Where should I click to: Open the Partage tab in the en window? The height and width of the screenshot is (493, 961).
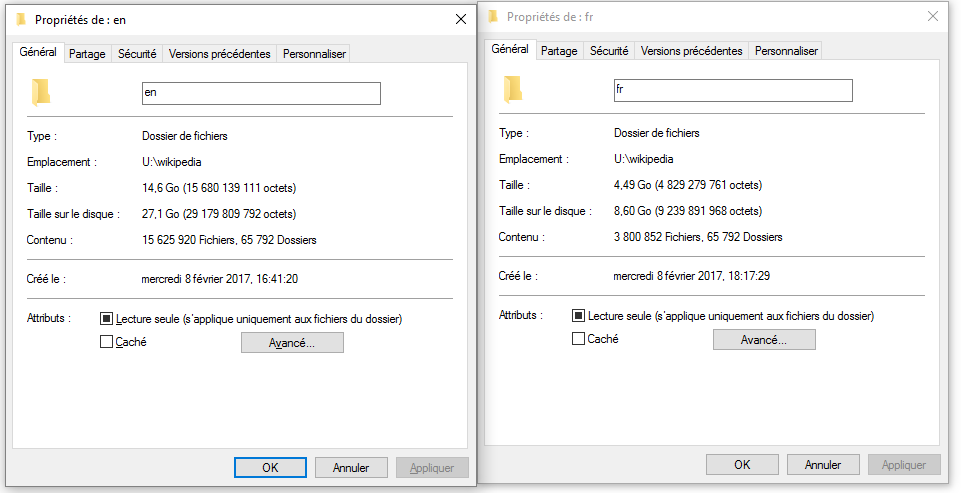point(87,54)
